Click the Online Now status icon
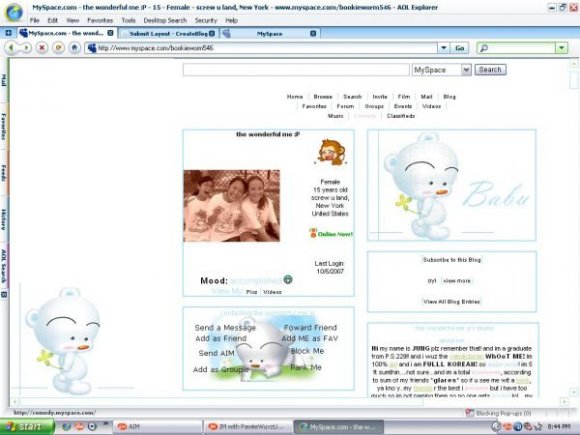Image resolution: width=580 pixels, height=435 pixels. 313,233
